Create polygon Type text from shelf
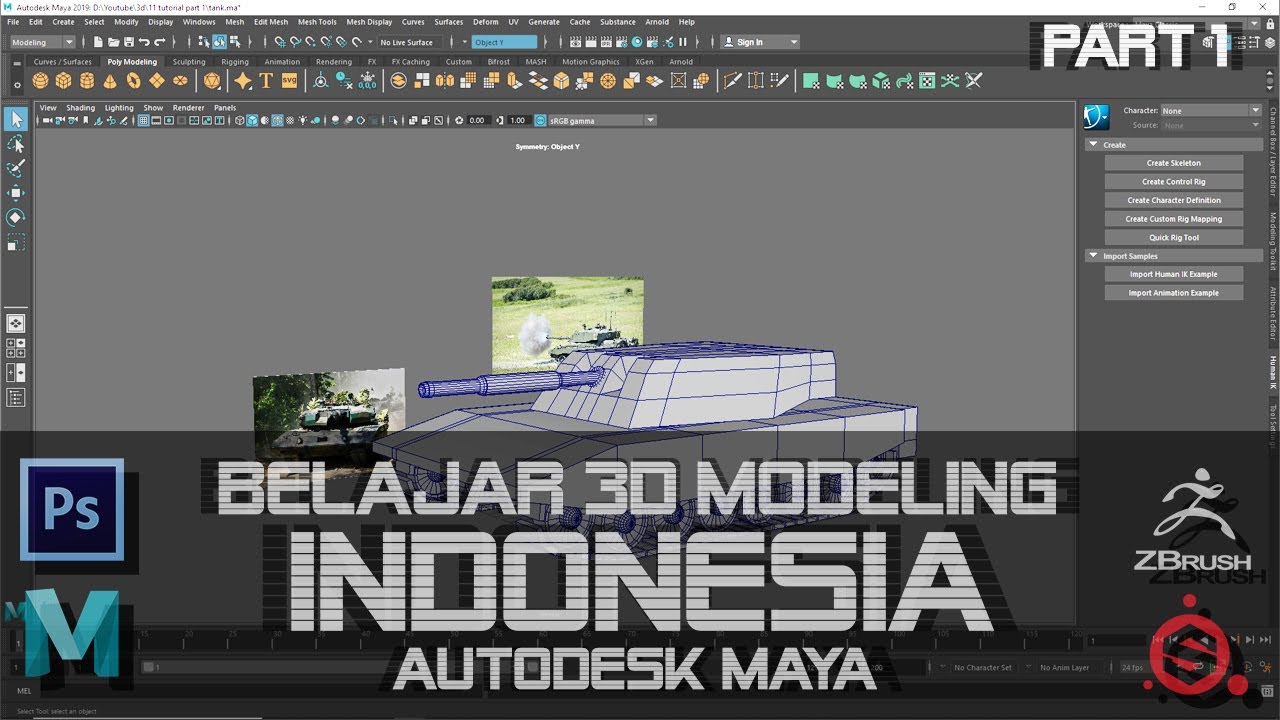This screenshot has height=720, width=1280. pyautogui.click(x=266, y=81)
